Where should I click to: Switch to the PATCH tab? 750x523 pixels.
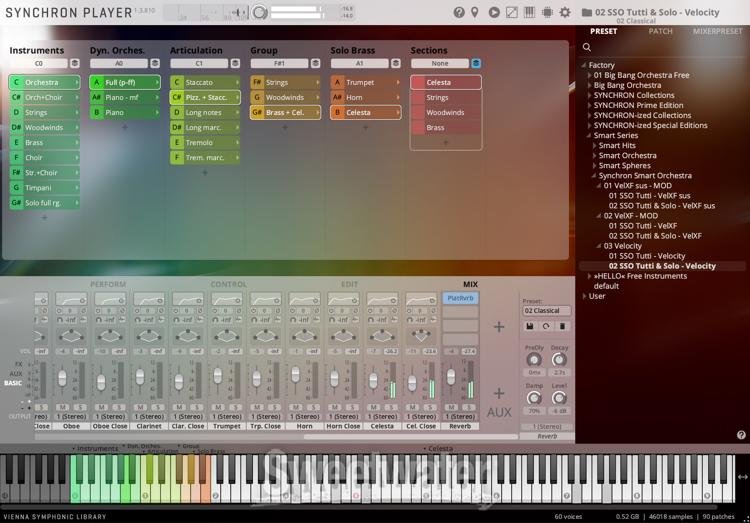(660, 31)
